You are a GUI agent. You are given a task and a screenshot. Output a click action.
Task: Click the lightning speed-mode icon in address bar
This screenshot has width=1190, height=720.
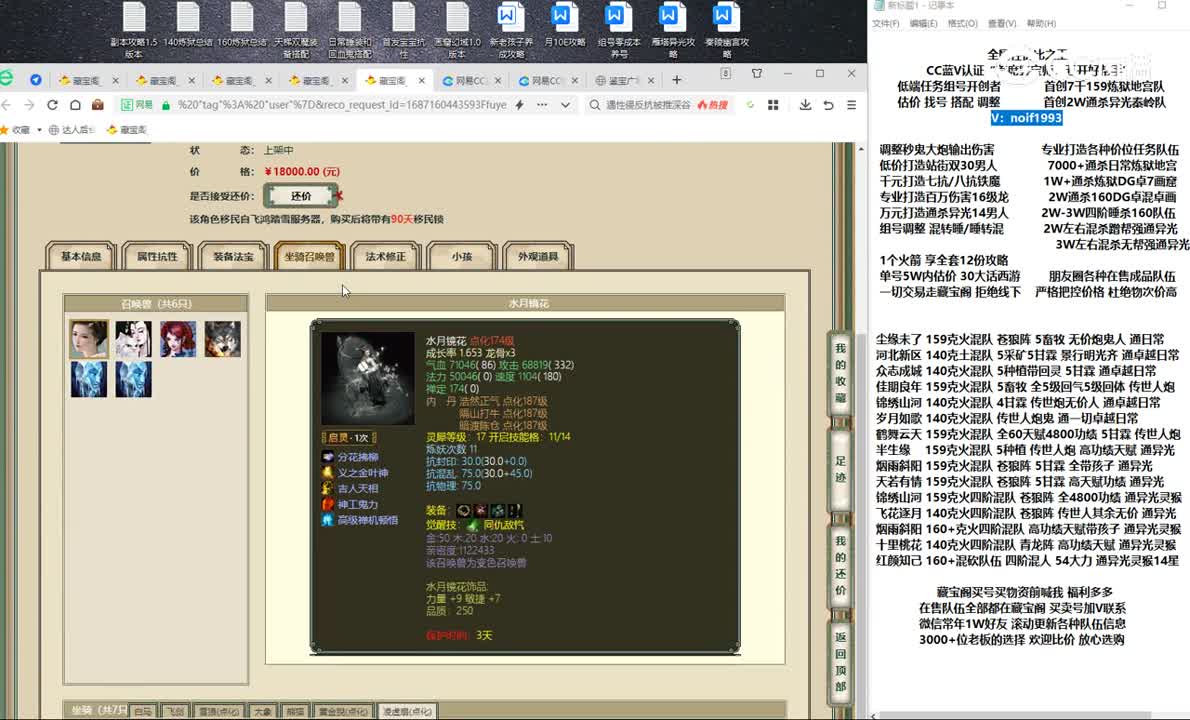pyautogui.click(x=520, y=105)
